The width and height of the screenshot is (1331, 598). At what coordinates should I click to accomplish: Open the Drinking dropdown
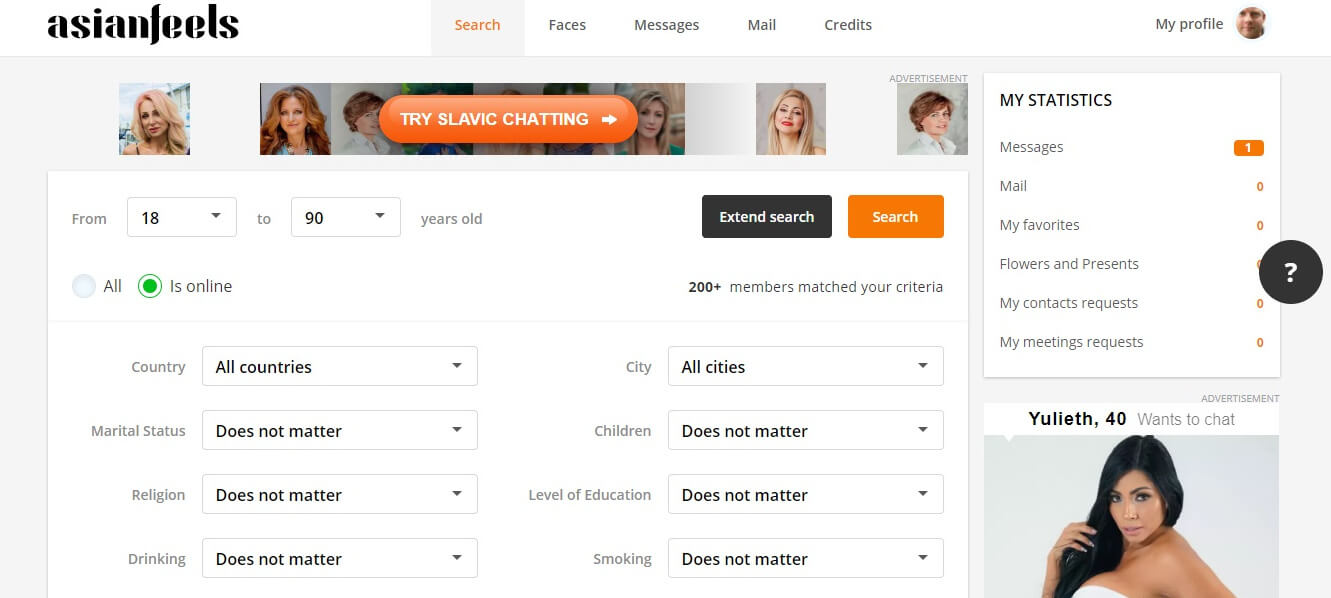tap(340, 558)
